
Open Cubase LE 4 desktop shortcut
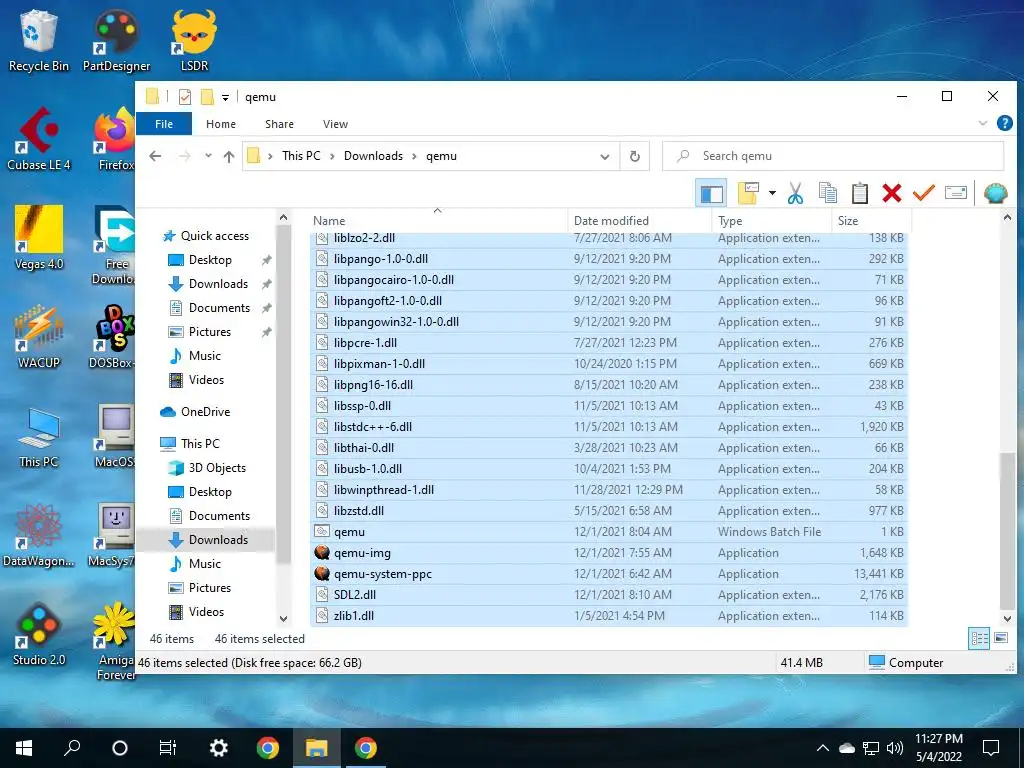tap(39, 139)
